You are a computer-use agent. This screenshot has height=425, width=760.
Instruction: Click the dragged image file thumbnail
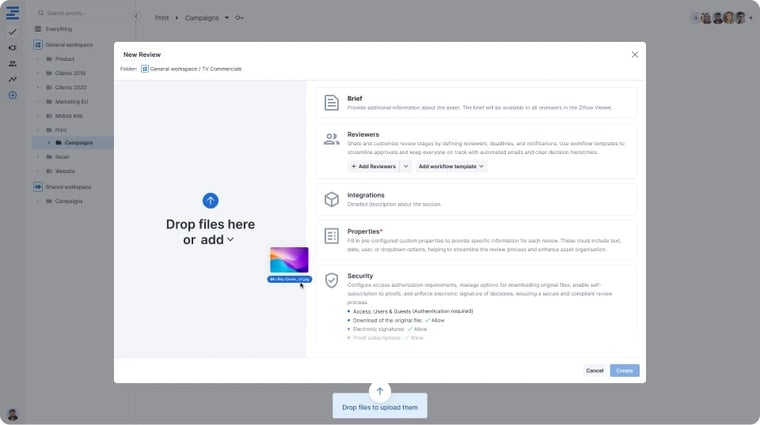[x=289, y=260]
